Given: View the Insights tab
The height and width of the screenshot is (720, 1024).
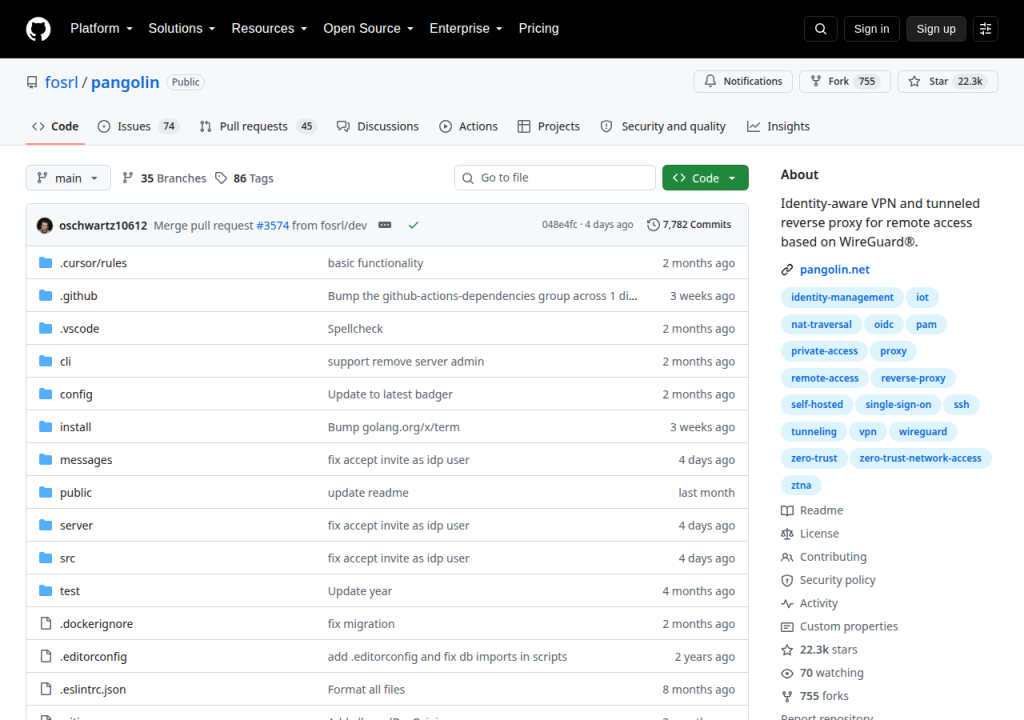Looking at the screenshot, I should coord(778,126).
